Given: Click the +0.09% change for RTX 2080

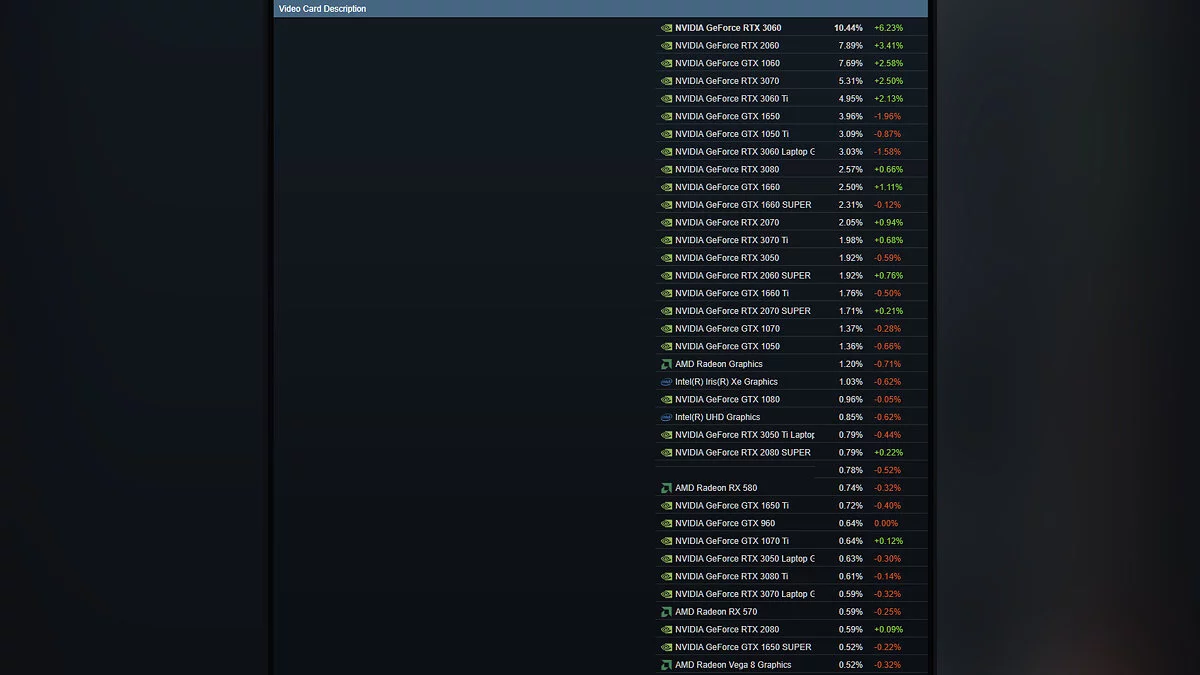Looking at the screenshot, I should coord(888,630).
